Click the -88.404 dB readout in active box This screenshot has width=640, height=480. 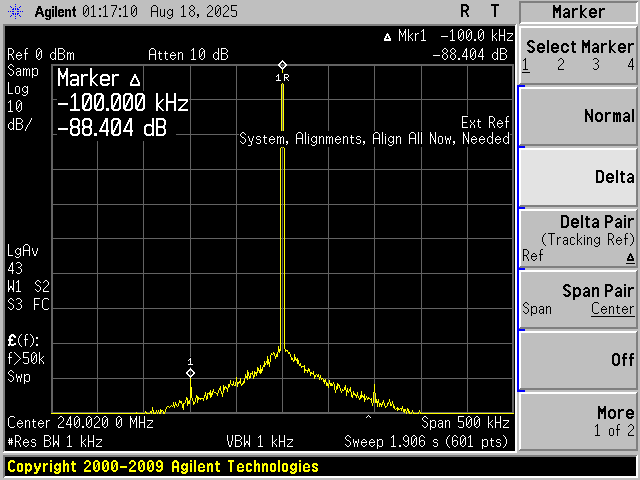point(112,128)
